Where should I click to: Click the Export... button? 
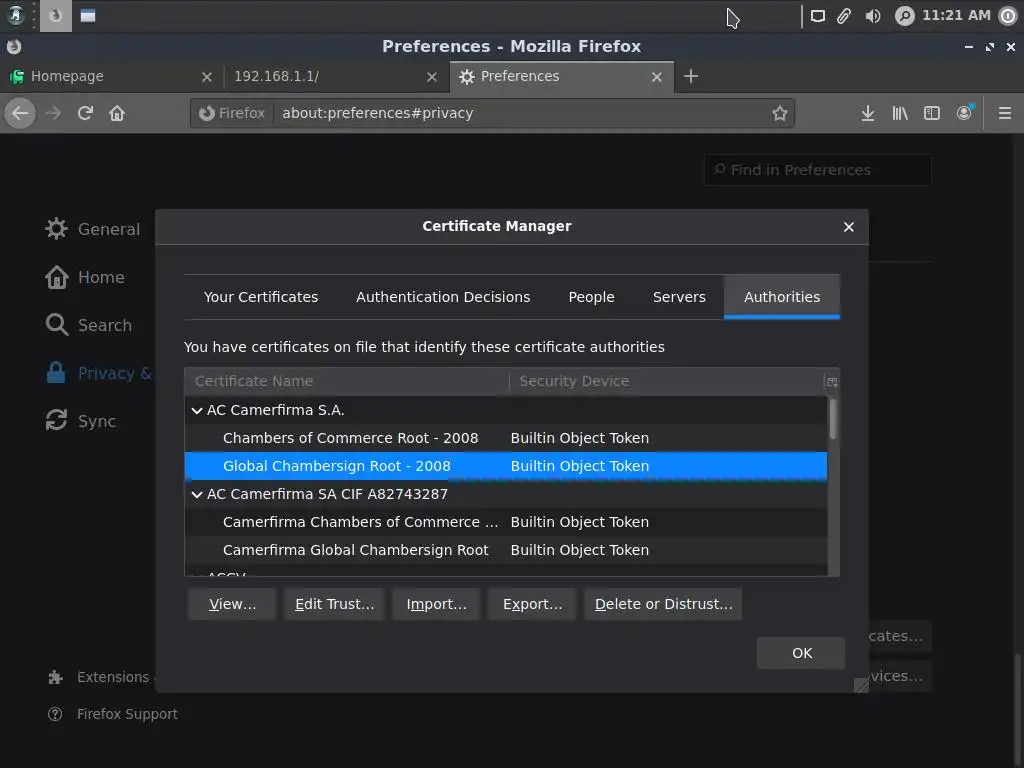pos(532,604)
